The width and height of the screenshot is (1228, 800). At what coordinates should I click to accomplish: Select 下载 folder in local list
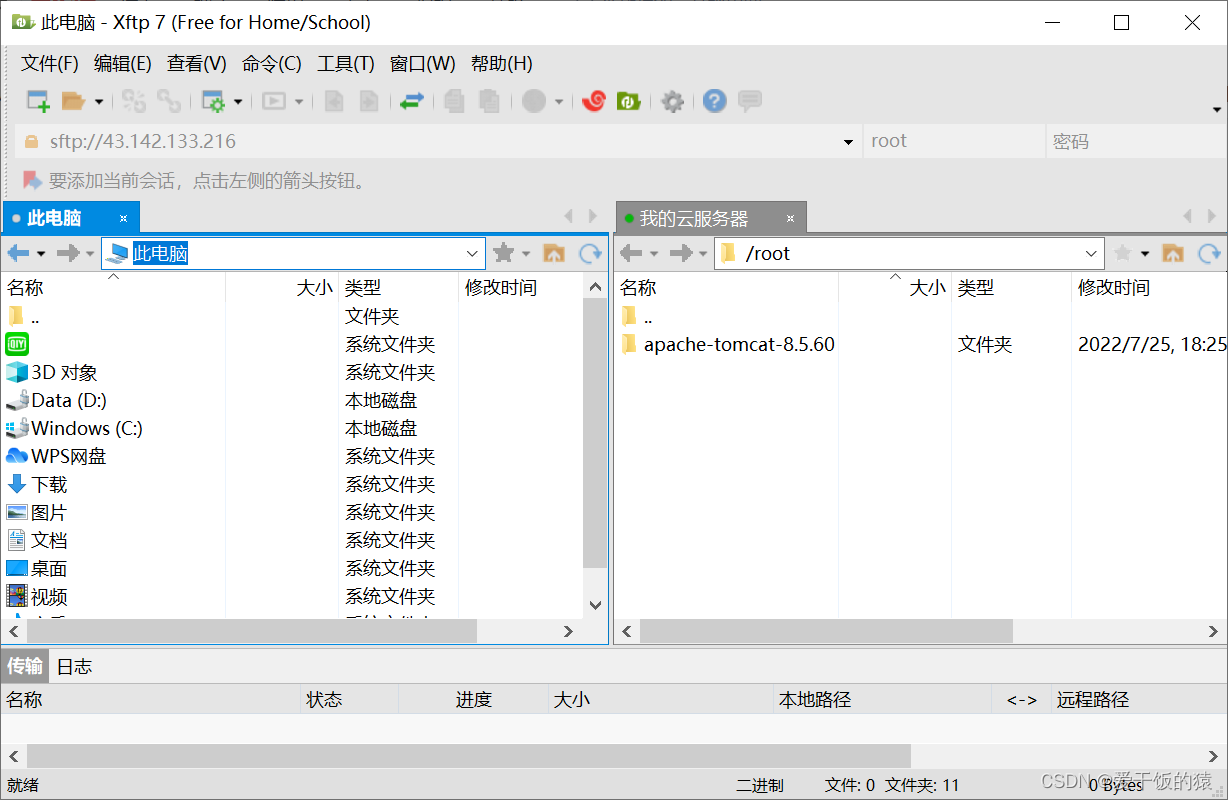pyautogui.click(x=49, y=485)
